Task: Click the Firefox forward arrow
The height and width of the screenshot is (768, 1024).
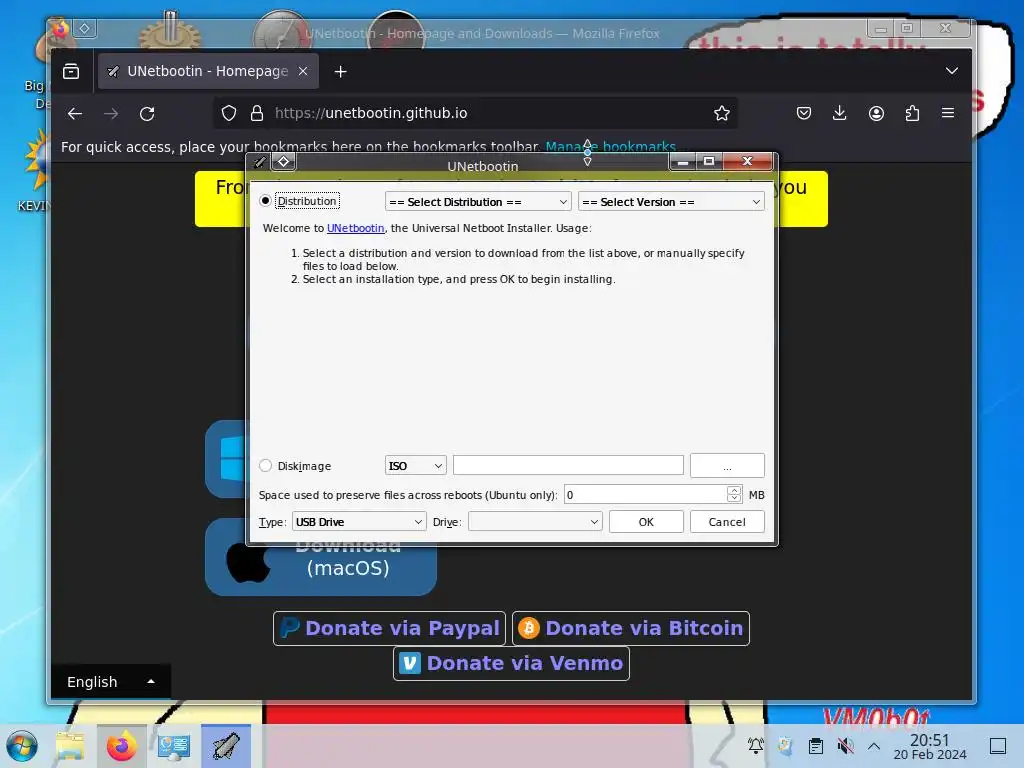Action: point(111,114)
